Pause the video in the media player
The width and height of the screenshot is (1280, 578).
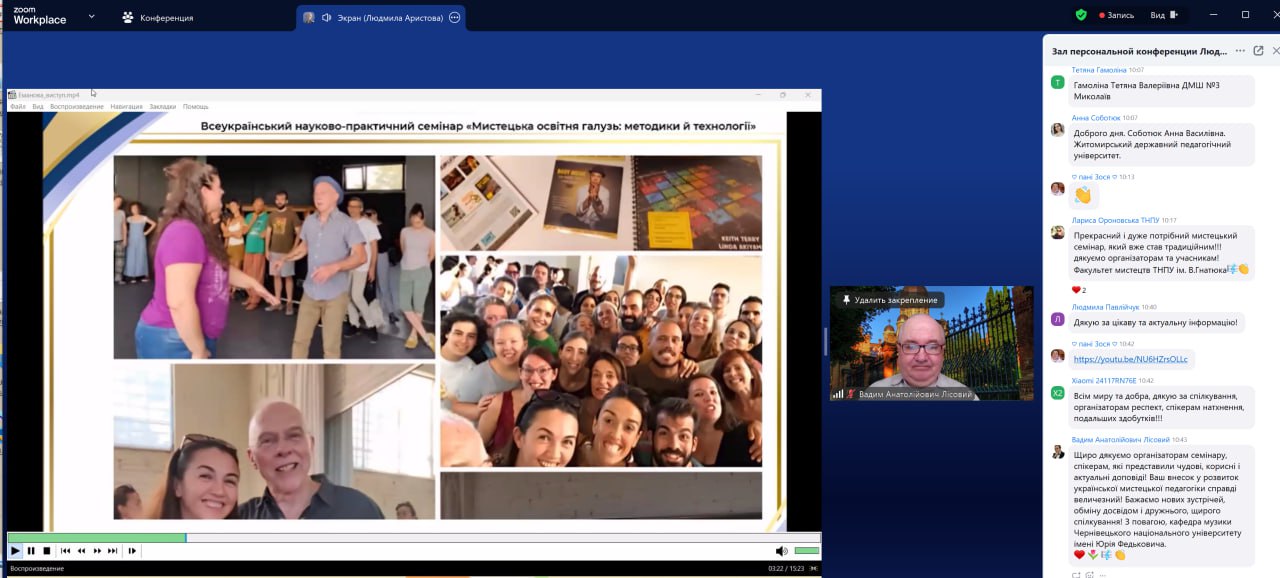click(31, 550)
